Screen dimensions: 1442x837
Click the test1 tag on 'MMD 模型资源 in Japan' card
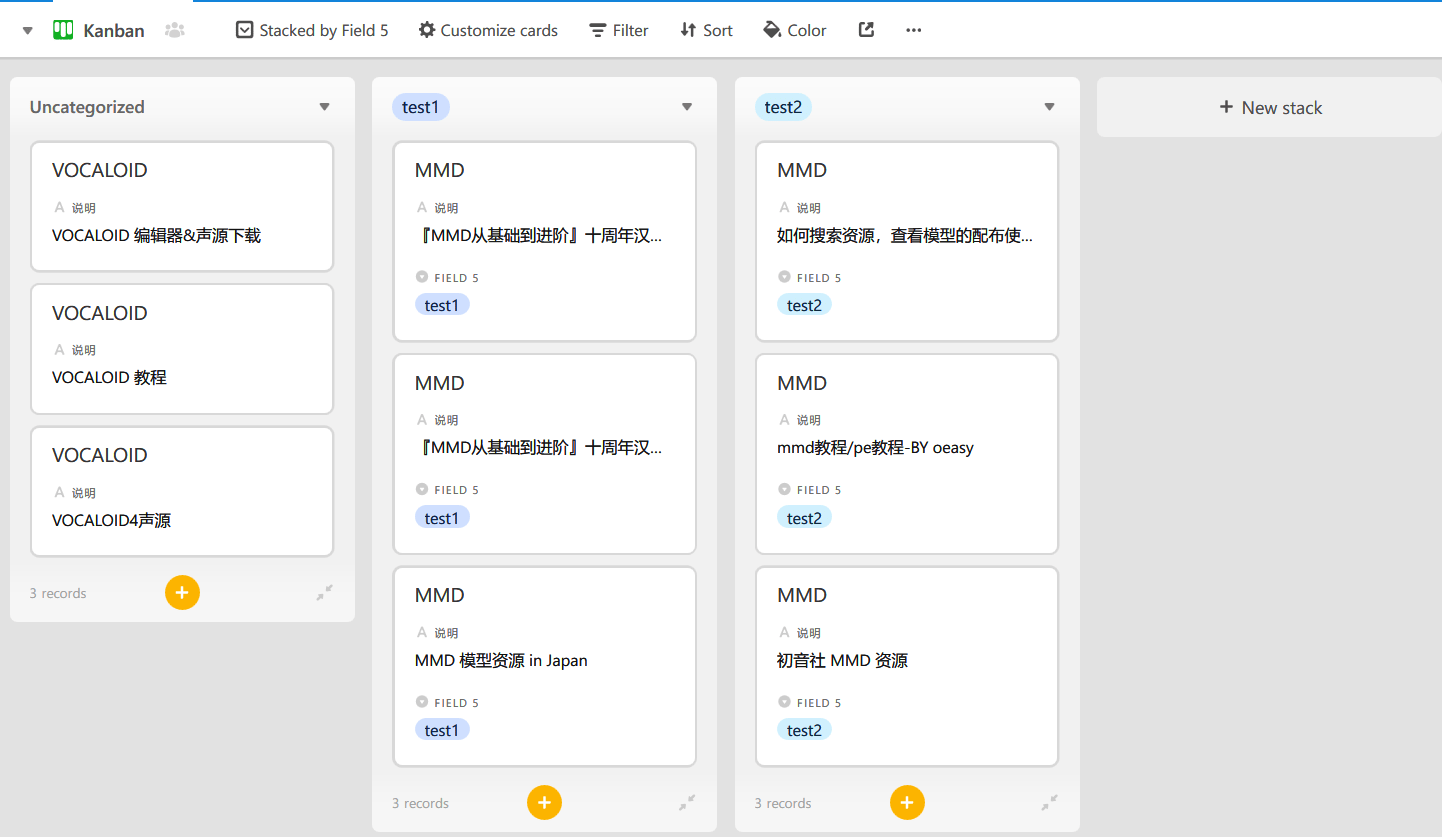point(442,730)
